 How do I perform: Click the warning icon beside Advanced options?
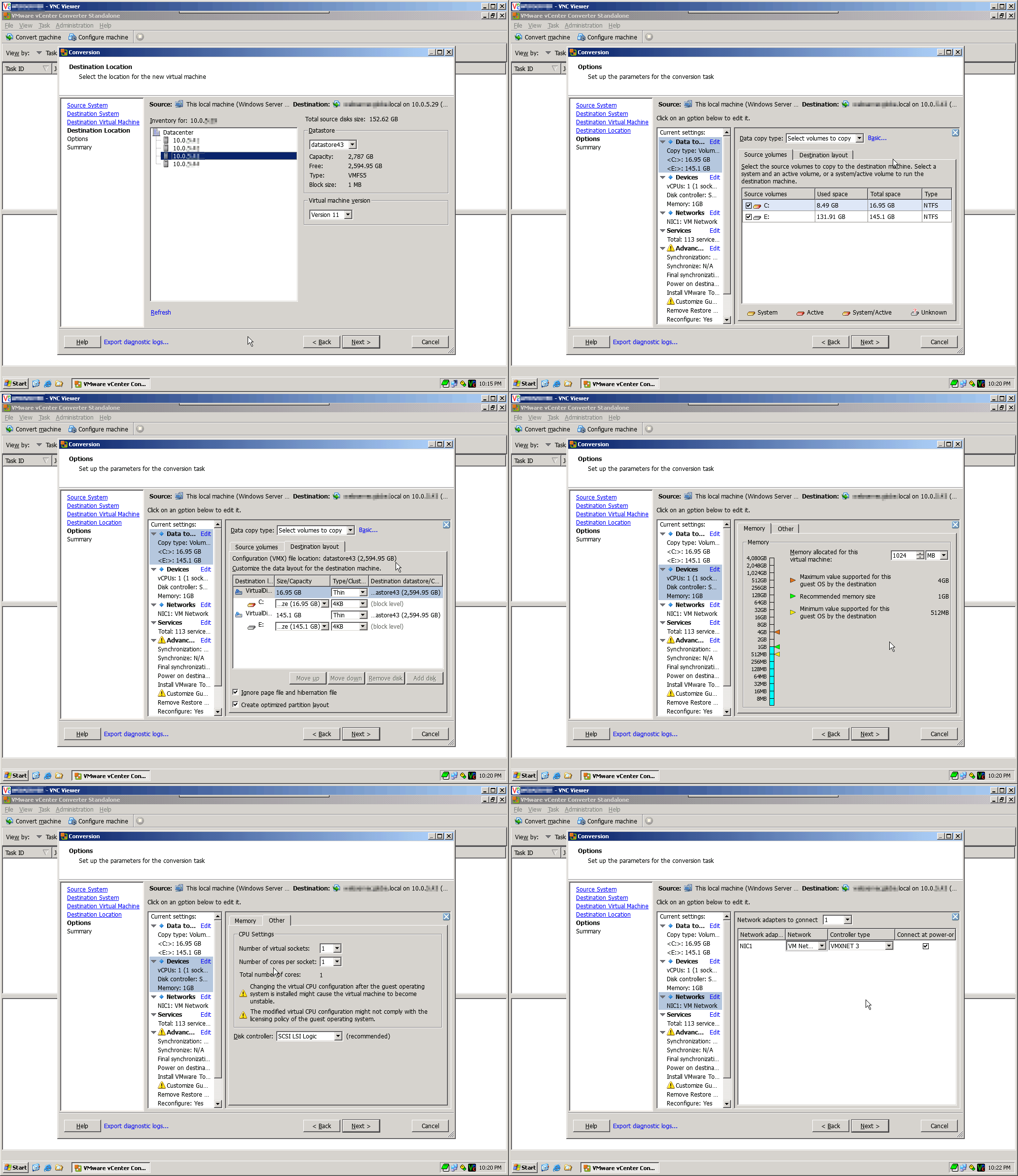point(670,248)
